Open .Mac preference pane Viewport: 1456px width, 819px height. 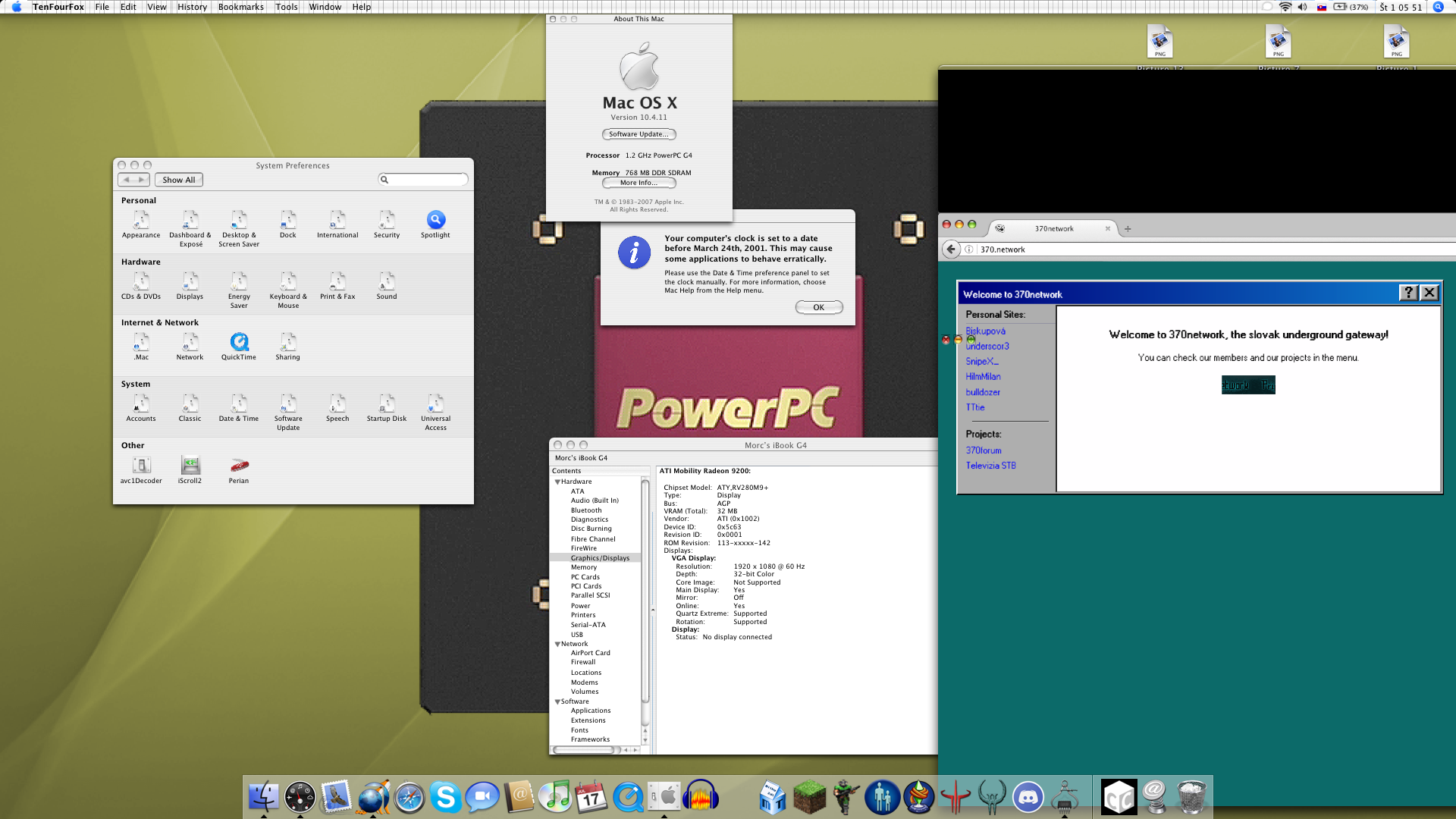click(141, 347)
